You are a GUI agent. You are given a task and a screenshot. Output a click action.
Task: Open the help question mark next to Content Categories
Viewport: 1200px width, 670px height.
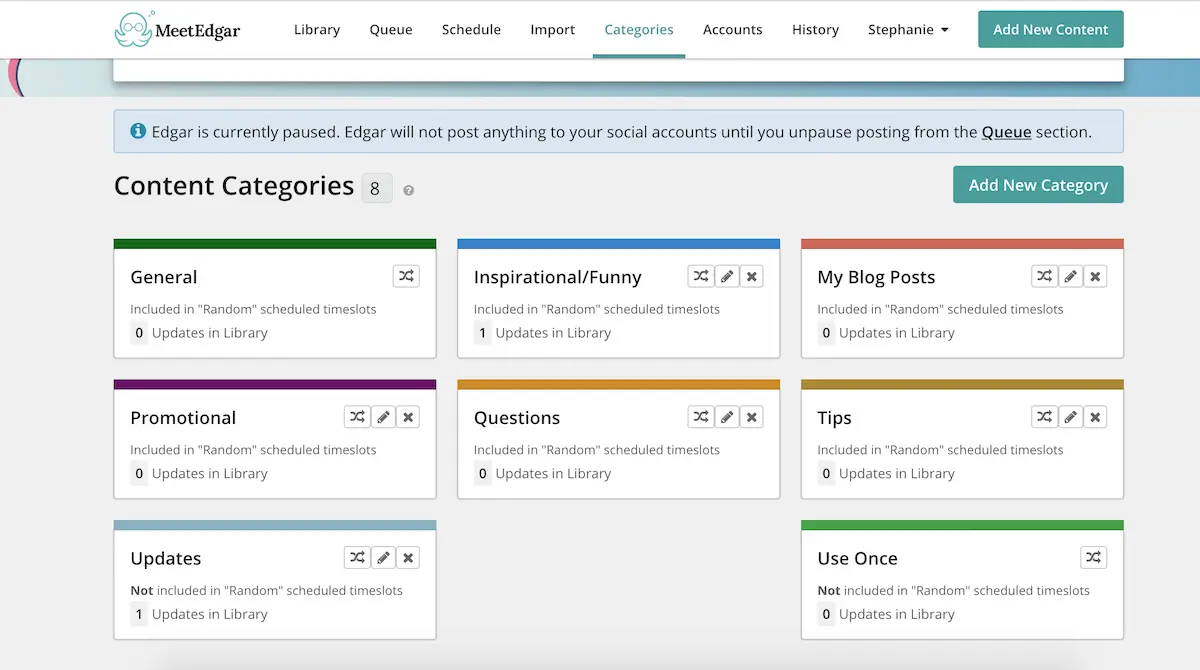(409, 189)
